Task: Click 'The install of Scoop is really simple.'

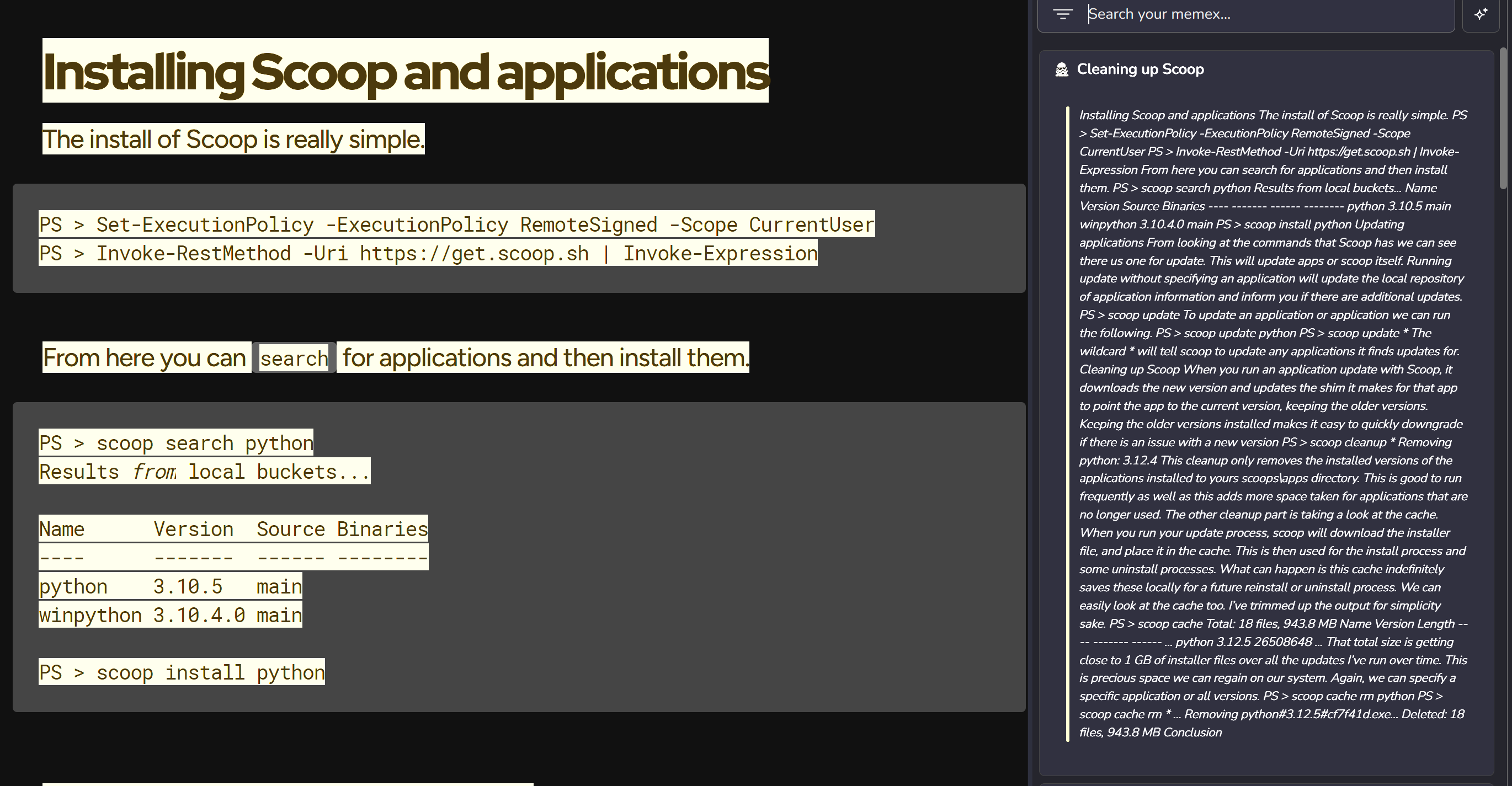Action: pyautogui.click(x=233, y=139)
